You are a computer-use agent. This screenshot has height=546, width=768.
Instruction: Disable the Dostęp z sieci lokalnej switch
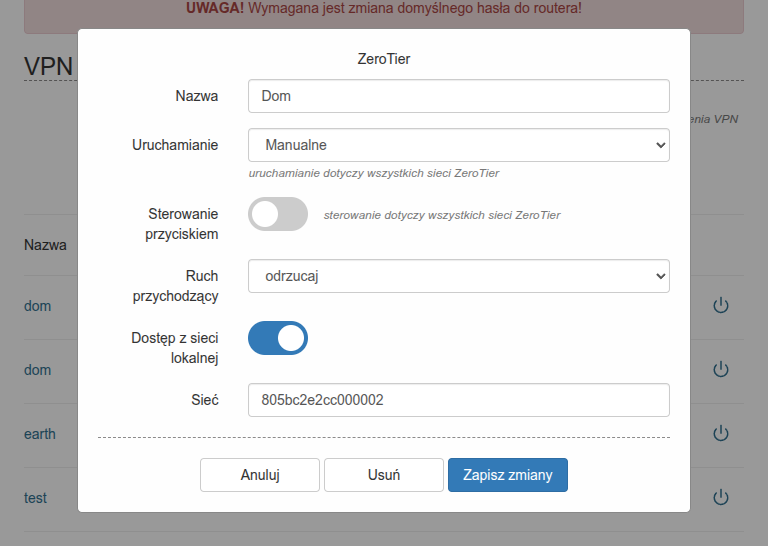(x=278, y=338)
